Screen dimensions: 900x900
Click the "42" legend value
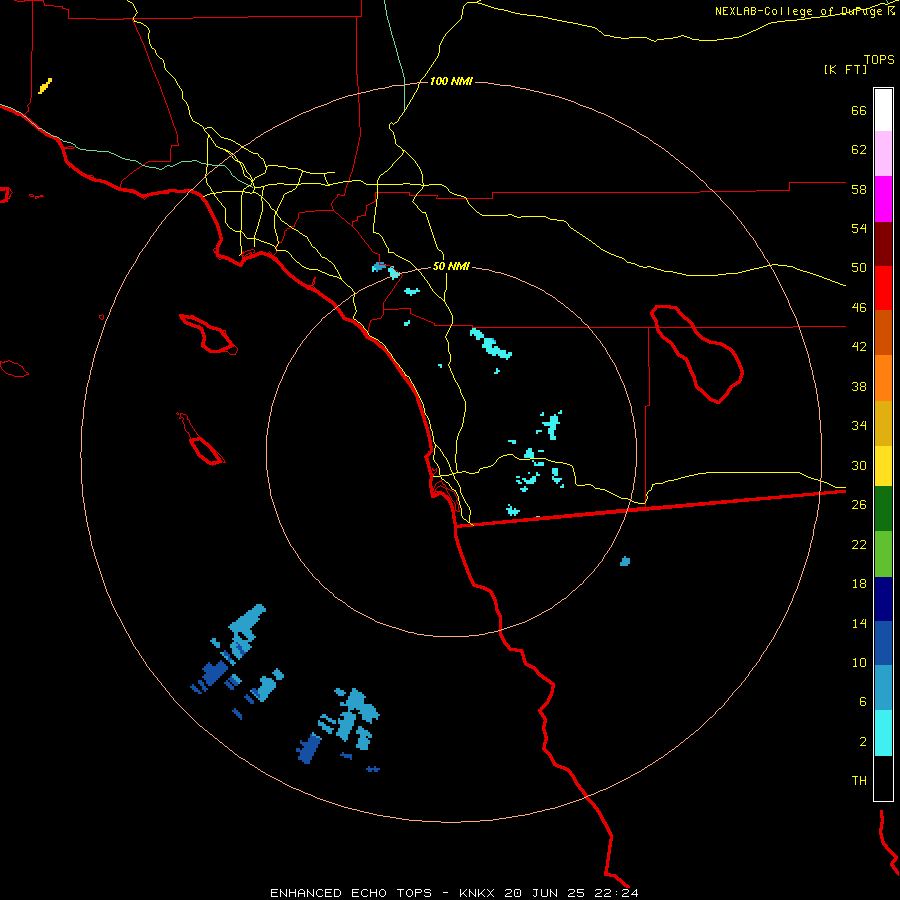pyautogui.click(x=859, y=347)
